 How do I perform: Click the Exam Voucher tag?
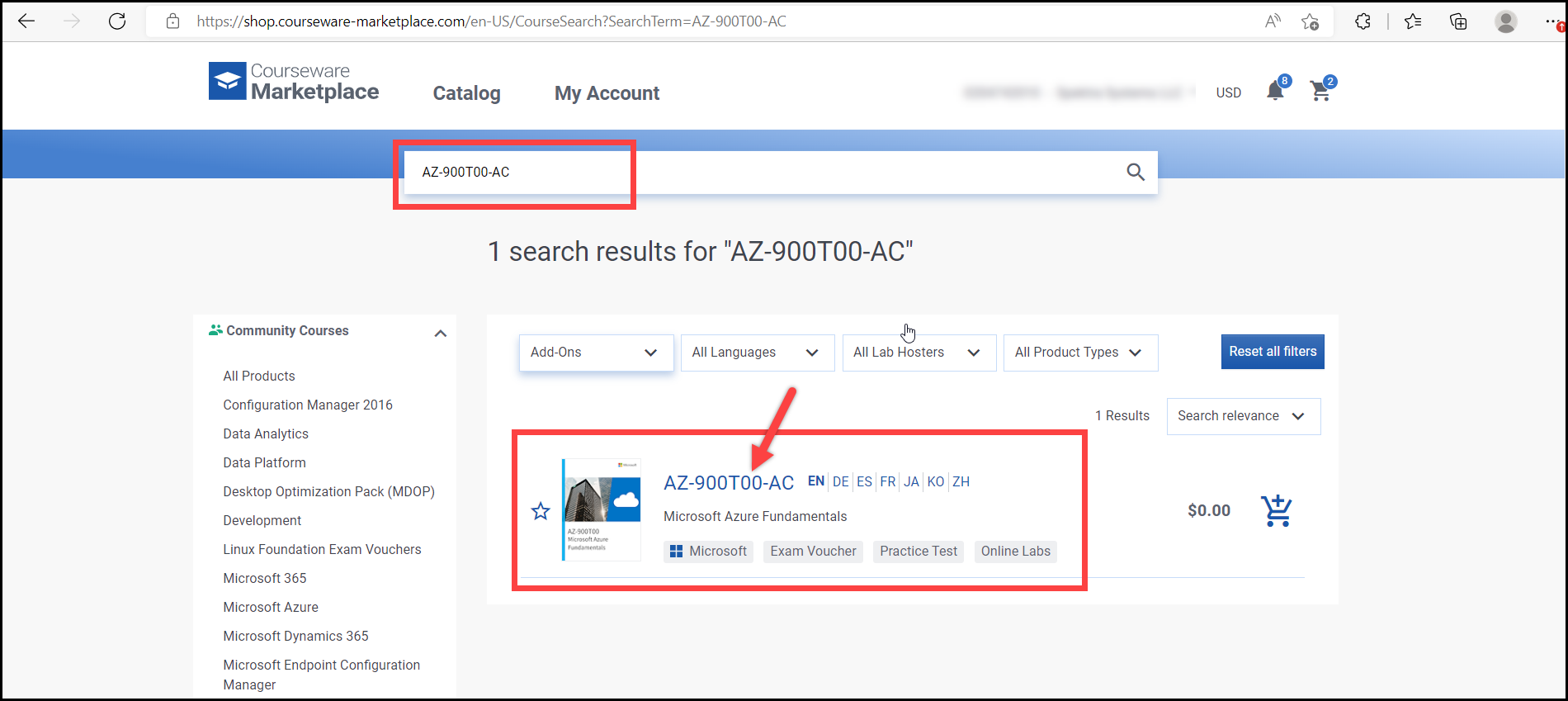pyautogui.click(x=813, y=552)
